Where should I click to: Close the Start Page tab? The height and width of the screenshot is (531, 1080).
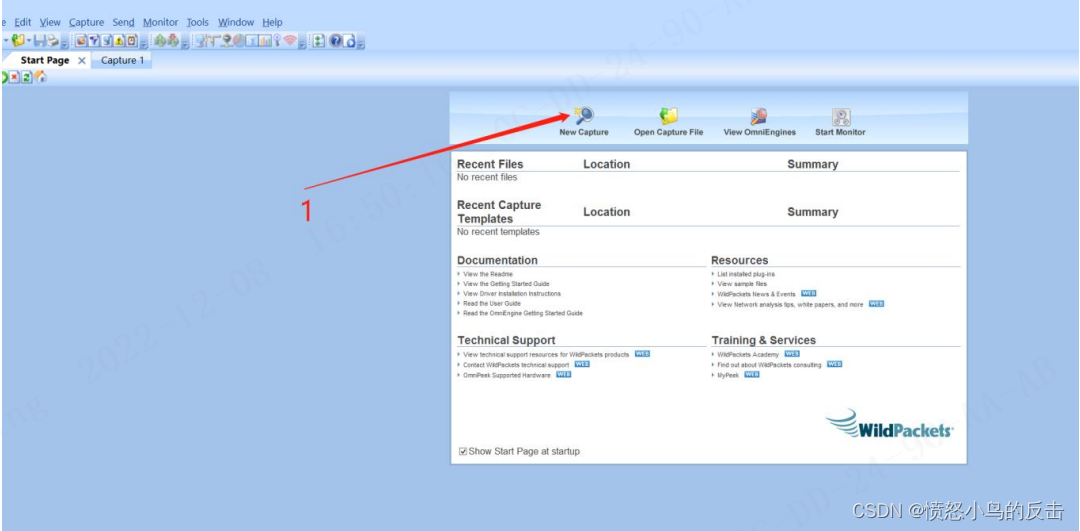point(81,61)
